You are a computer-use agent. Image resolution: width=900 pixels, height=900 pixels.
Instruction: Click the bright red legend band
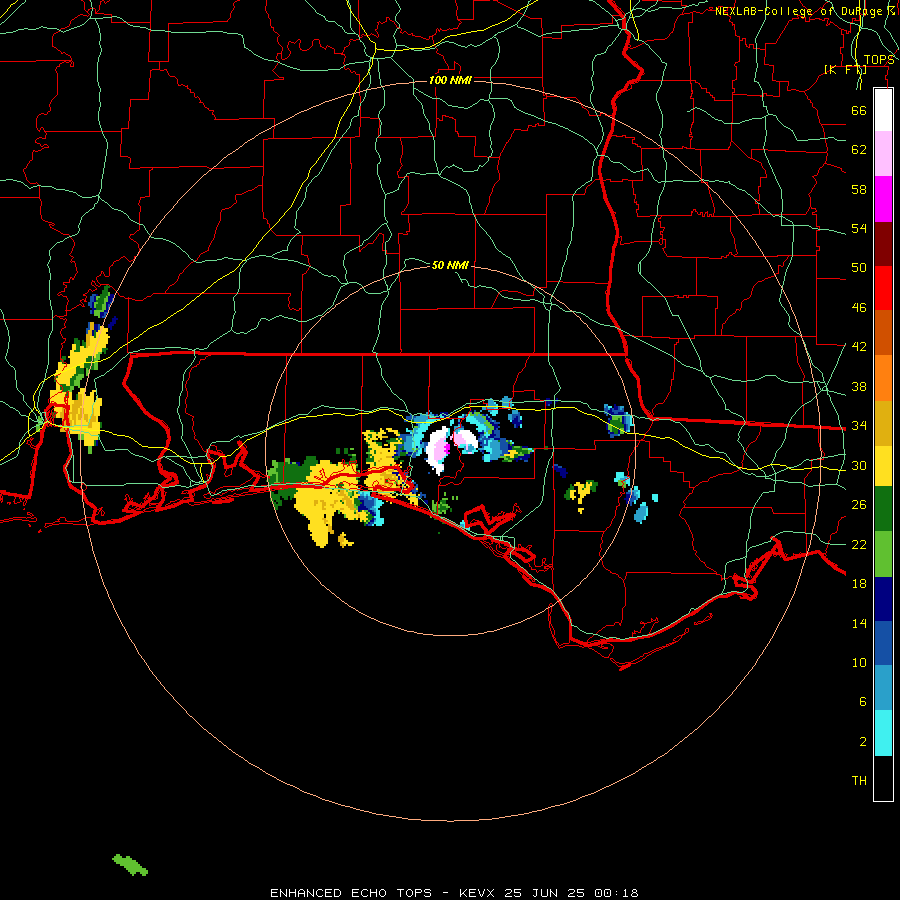pyautogui.click(x=883, y=288)
